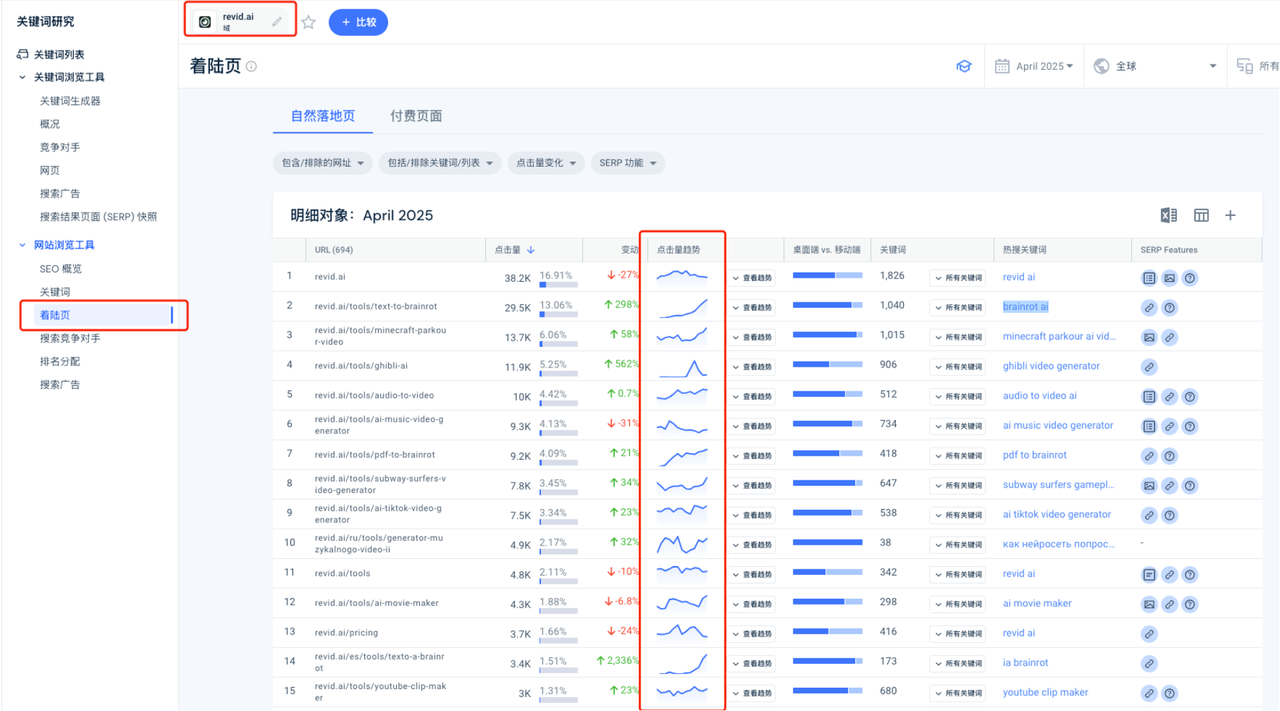Select 搜索竞争对手 in the sidebar

point(70,338)
